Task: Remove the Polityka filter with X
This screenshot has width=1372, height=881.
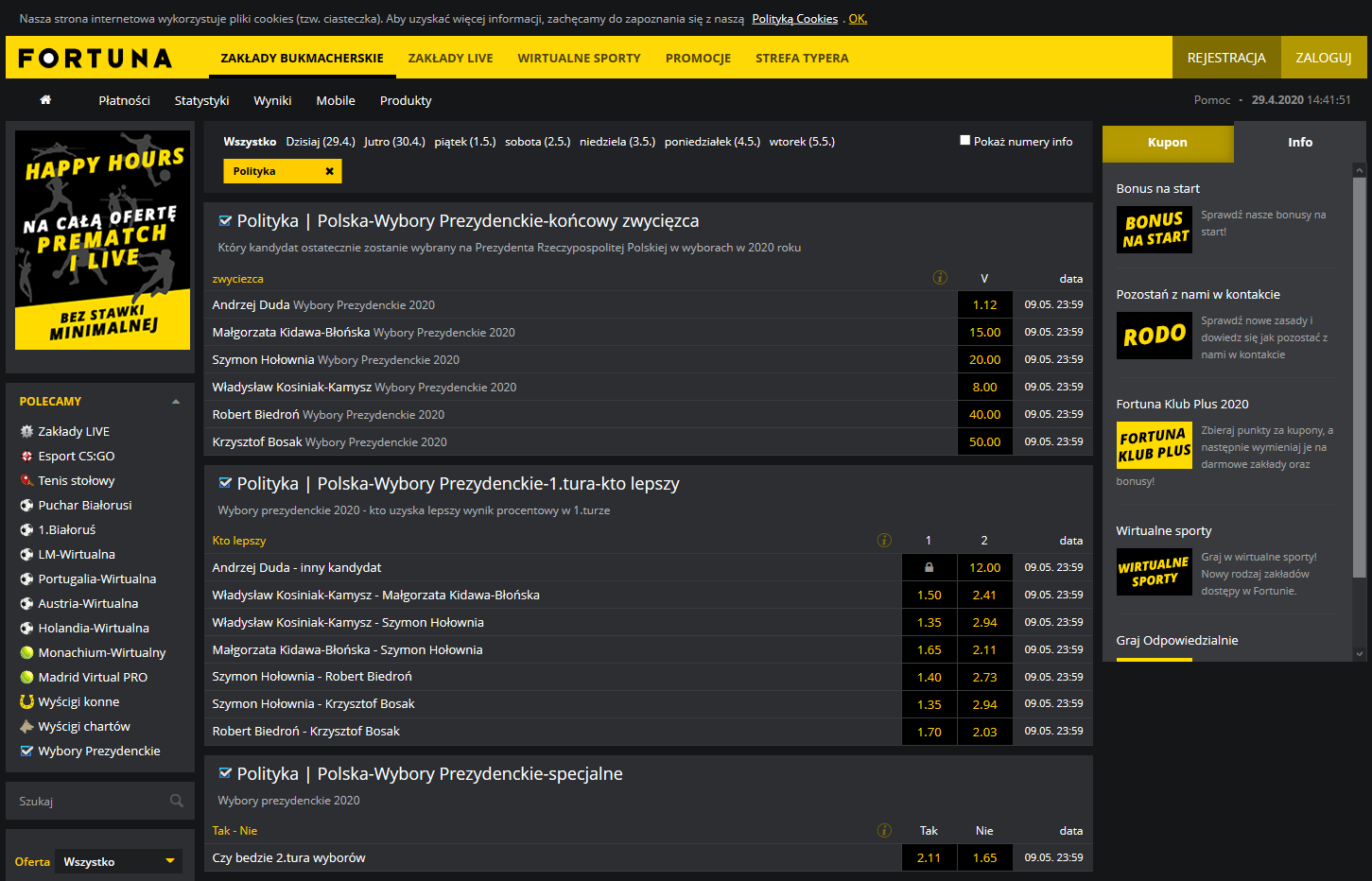Action: pyautogui.click(x=329, y=171)
